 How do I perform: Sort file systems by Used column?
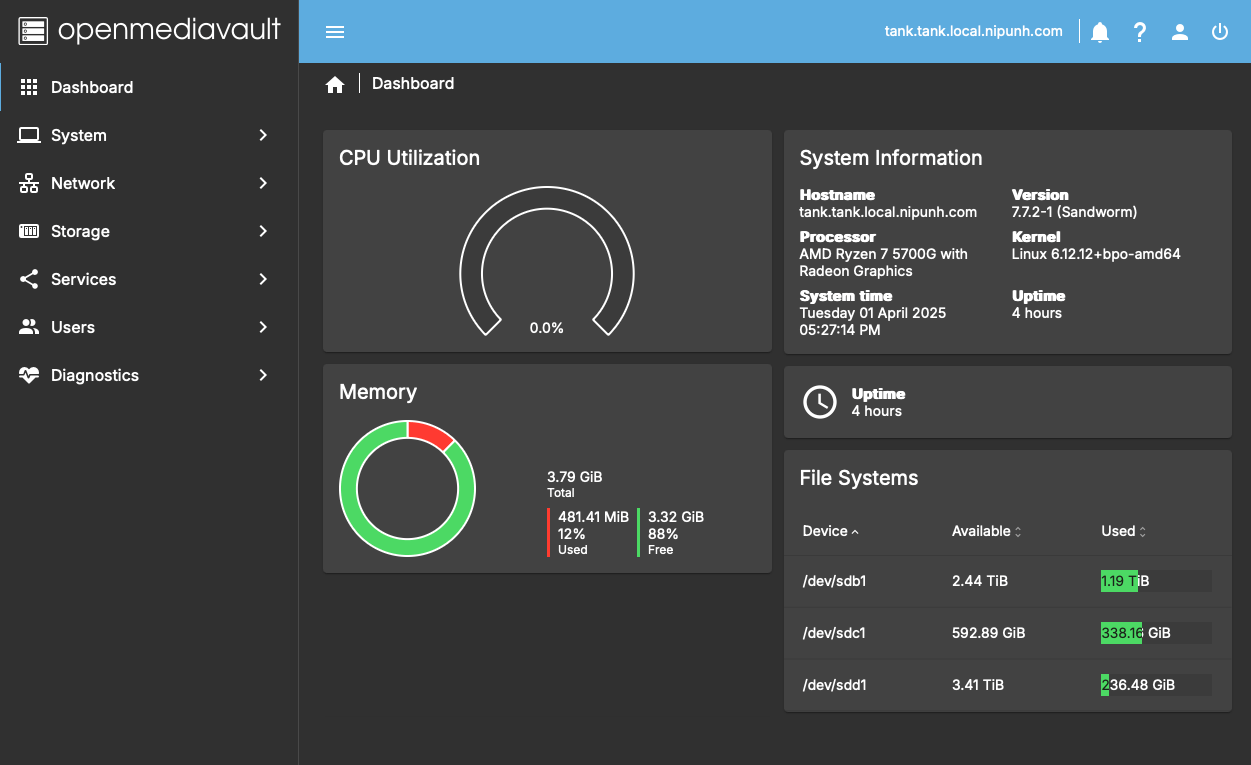point(1118,531)
